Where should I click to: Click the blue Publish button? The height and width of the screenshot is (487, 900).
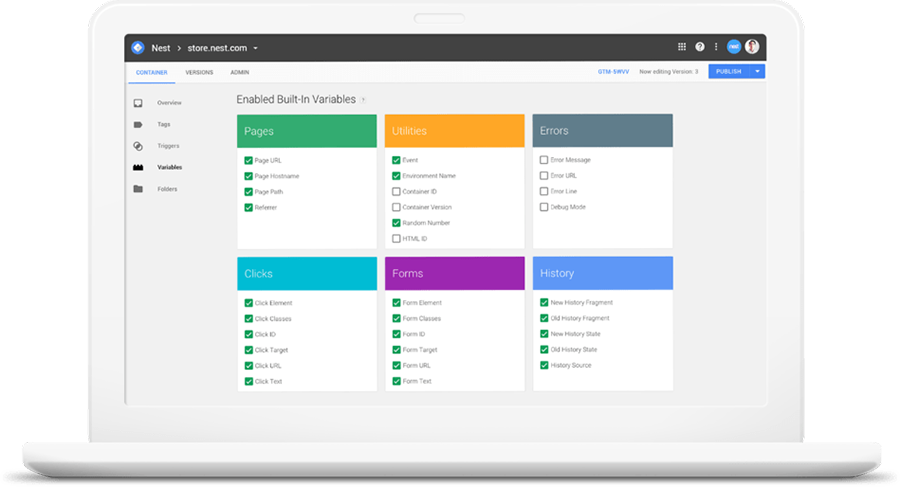pos(729,71)
